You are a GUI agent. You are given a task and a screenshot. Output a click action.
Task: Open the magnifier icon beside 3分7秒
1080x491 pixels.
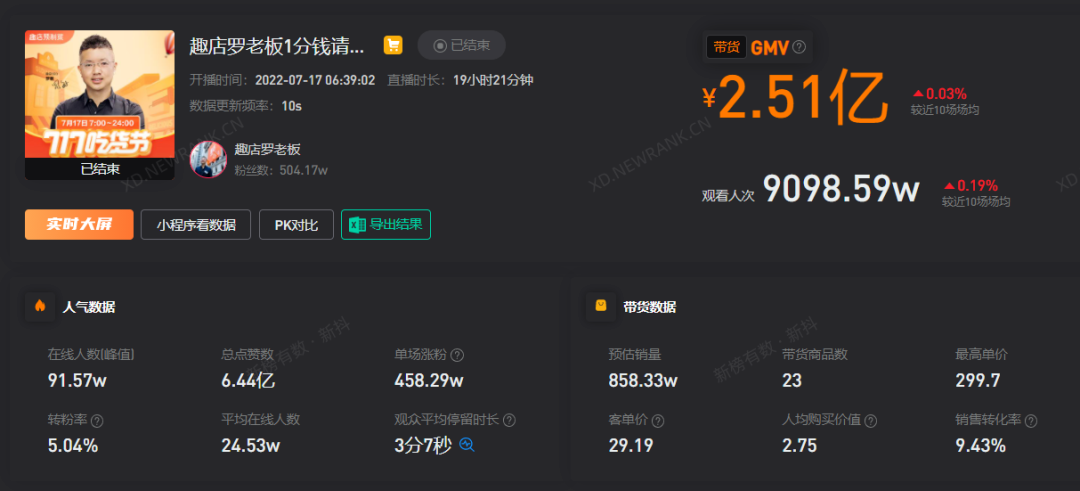[467, 445]
